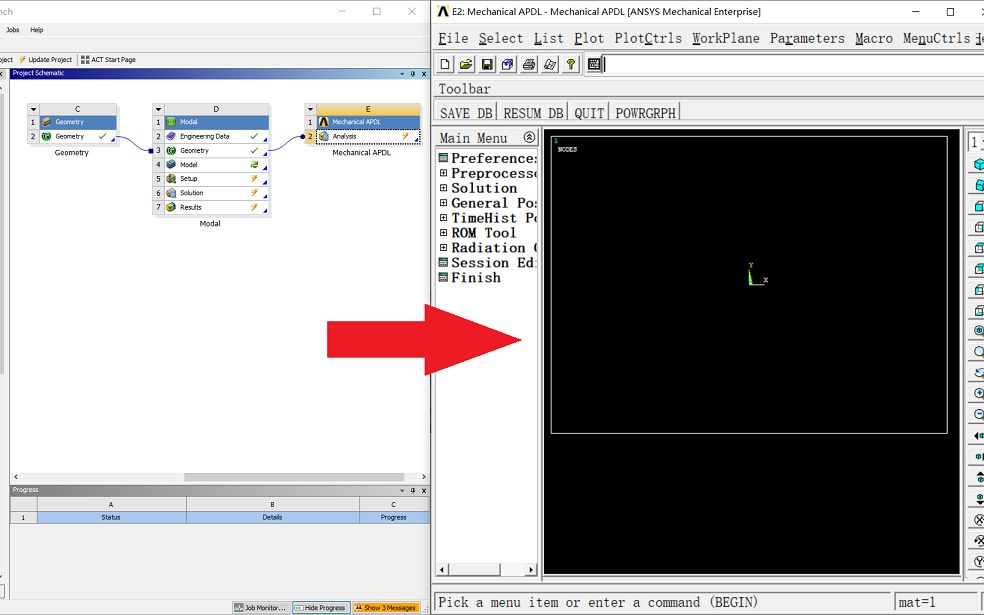Image resolution: width=984 pixels, height=615 pixels.
Task: Click the RESUM_DB toolbar button
Action: [533, 113]
